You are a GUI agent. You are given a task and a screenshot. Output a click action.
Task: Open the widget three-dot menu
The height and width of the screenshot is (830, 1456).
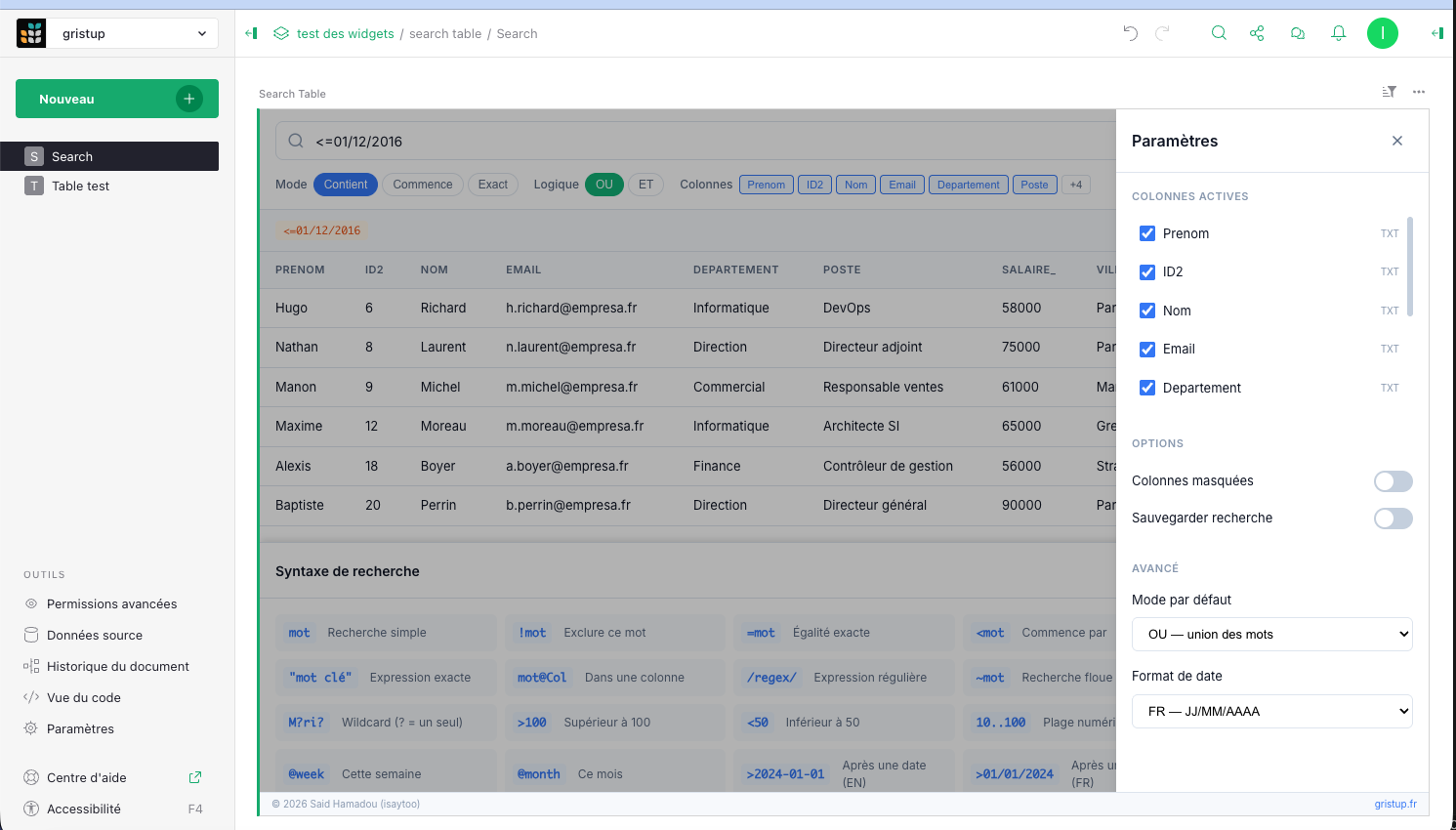(1419, 92)
